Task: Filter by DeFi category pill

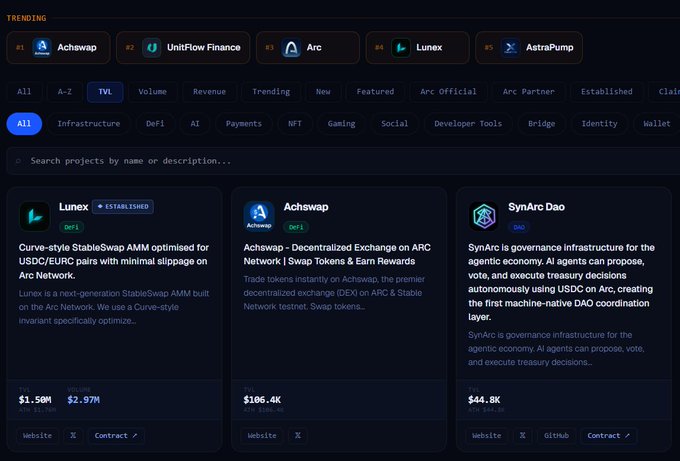Action: tap(155, 124)
